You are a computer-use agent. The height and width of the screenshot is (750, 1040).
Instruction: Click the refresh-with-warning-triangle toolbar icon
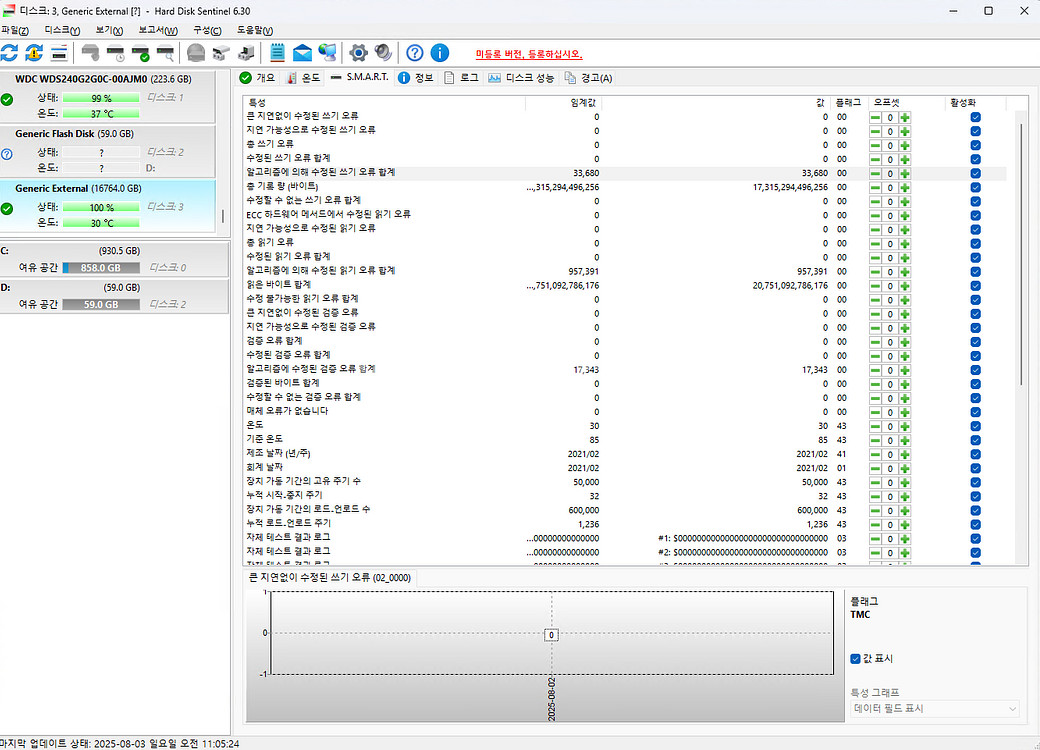(34, 53)
